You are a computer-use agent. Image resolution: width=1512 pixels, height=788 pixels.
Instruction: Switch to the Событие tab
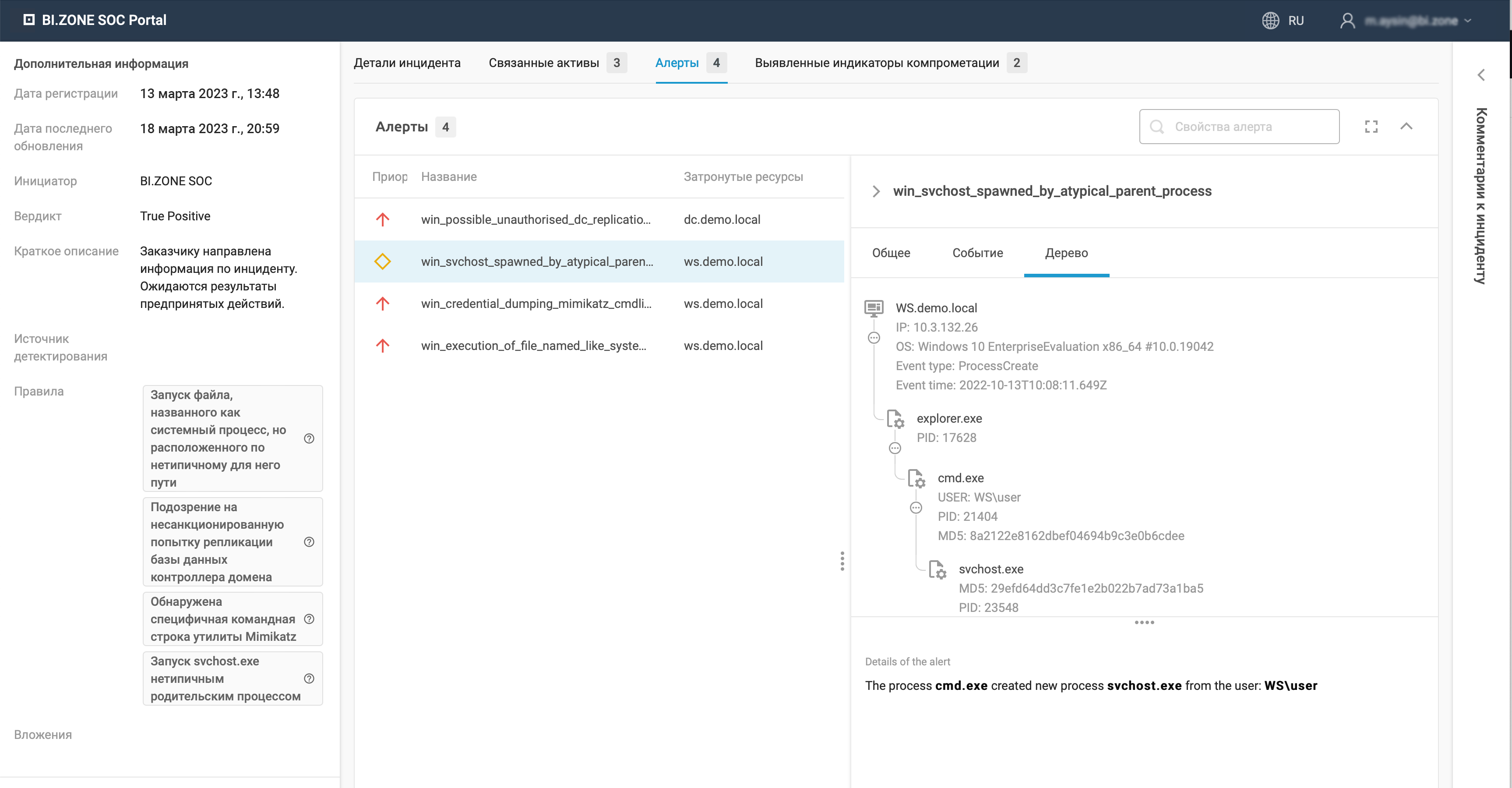(x=977, y=253)
